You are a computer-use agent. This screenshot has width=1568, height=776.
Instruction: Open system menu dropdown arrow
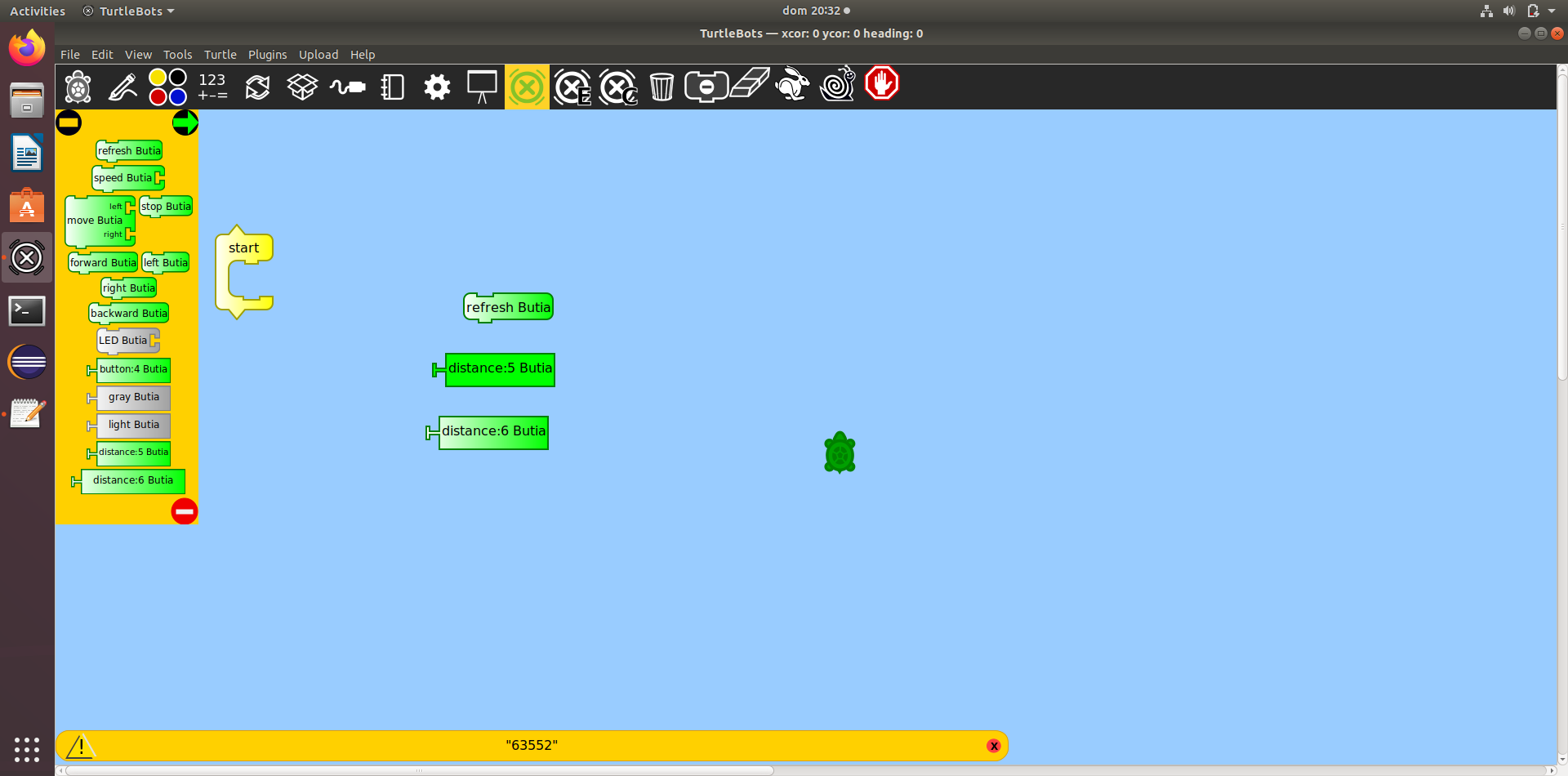pos(1552,11)
